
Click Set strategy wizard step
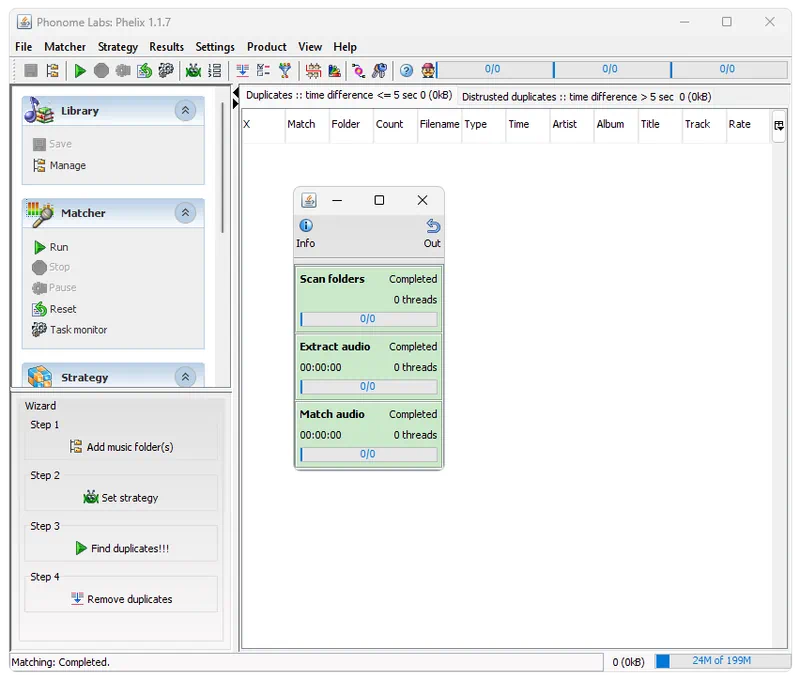[x=121, y=498]
